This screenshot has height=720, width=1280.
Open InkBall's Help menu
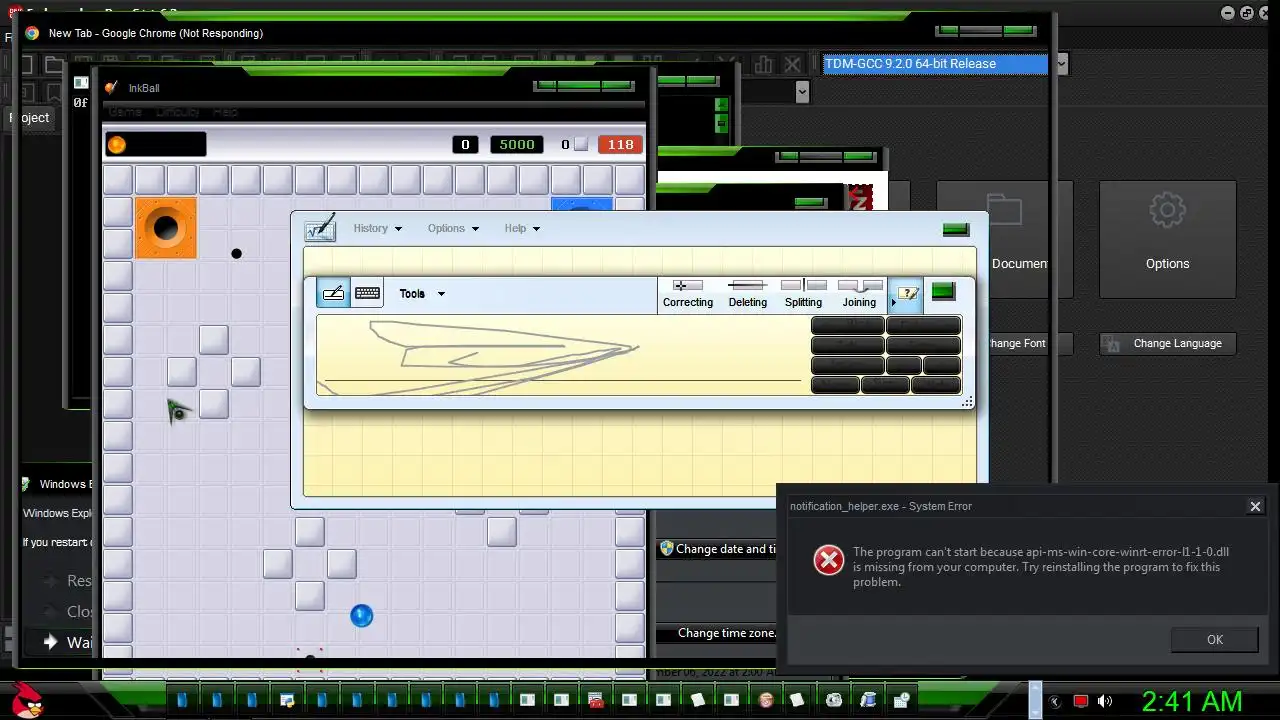[225, 112]
